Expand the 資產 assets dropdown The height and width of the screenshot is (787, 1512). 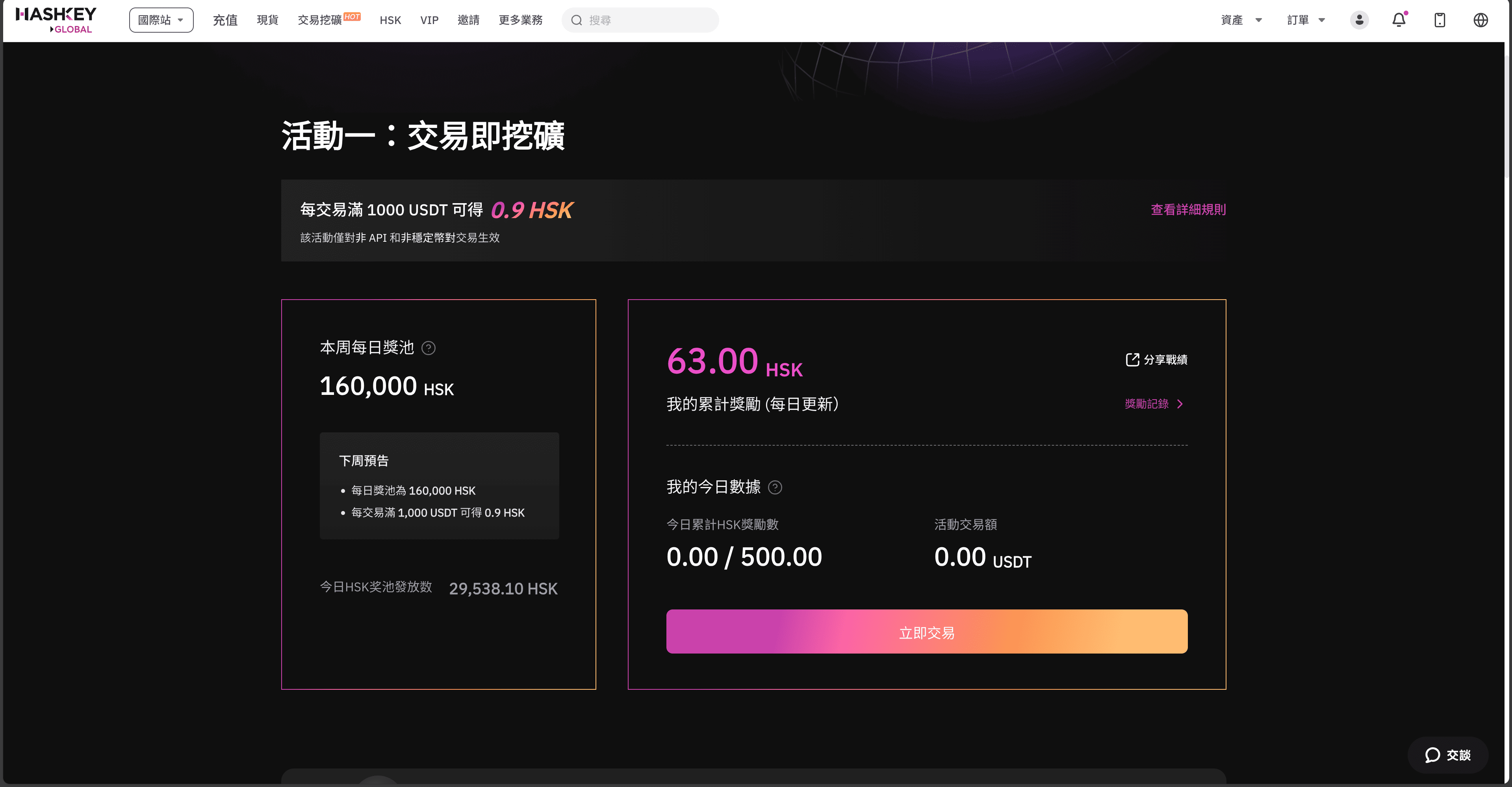click(x=1241, y=20)
